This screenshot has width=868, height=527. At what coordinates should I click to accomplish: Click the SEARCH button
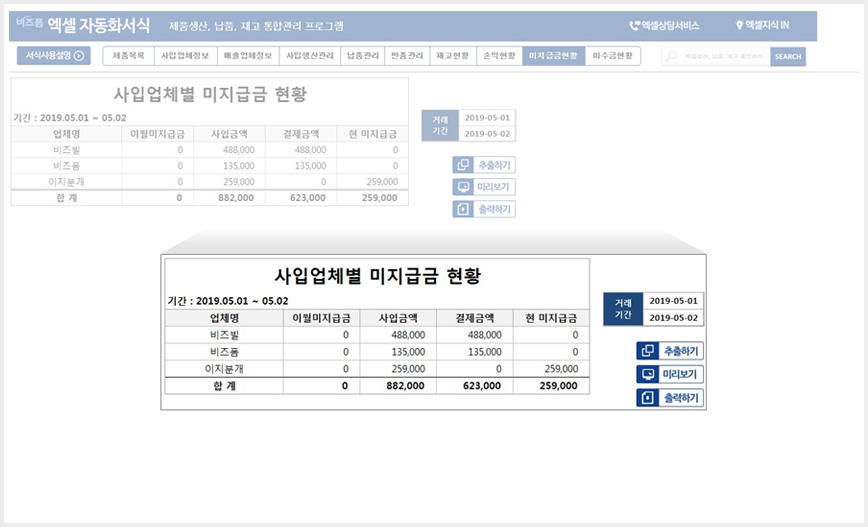coord(788,56)
